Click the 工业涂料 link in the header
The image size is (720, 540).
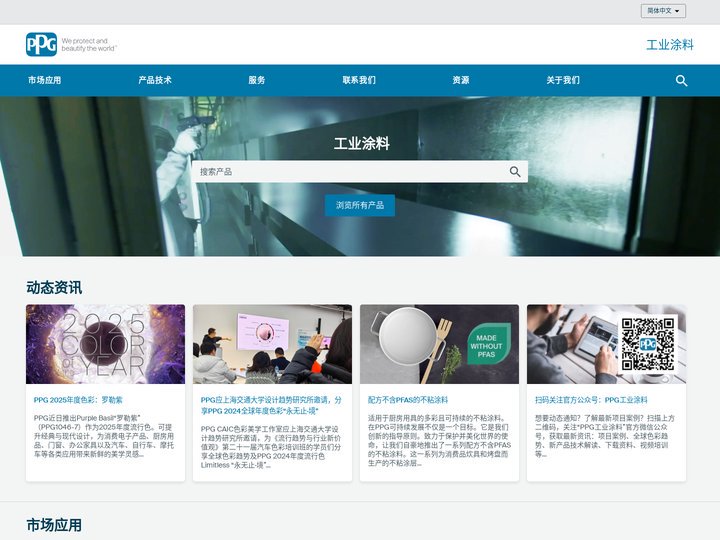[x=670, y=45]
